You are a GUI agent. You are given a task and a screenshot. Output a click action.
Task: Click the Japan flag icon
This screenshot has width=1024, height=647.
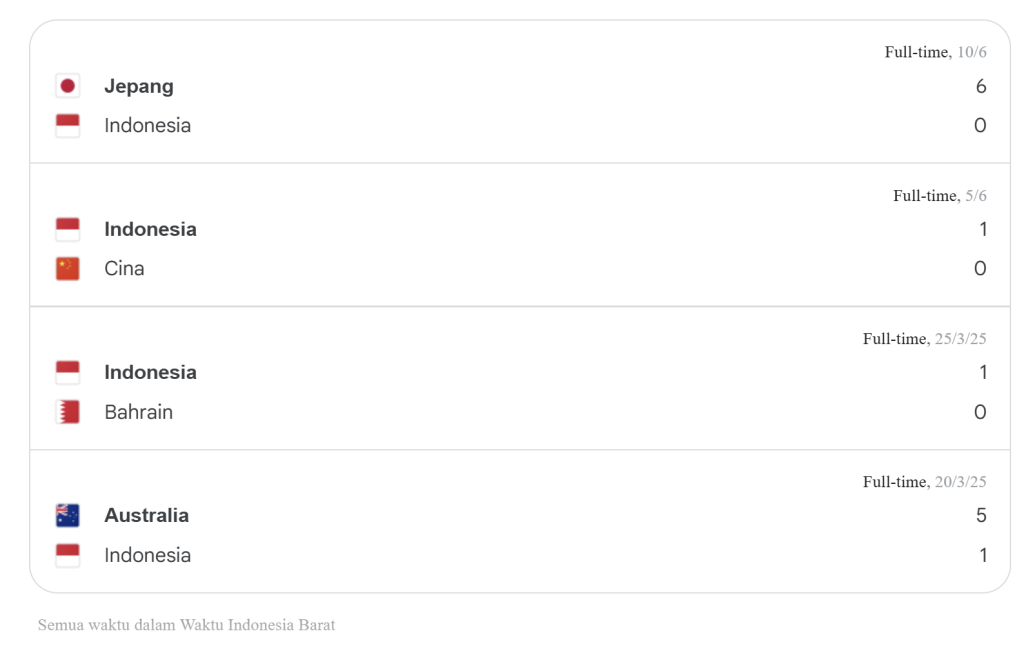(x=67, y=86)
